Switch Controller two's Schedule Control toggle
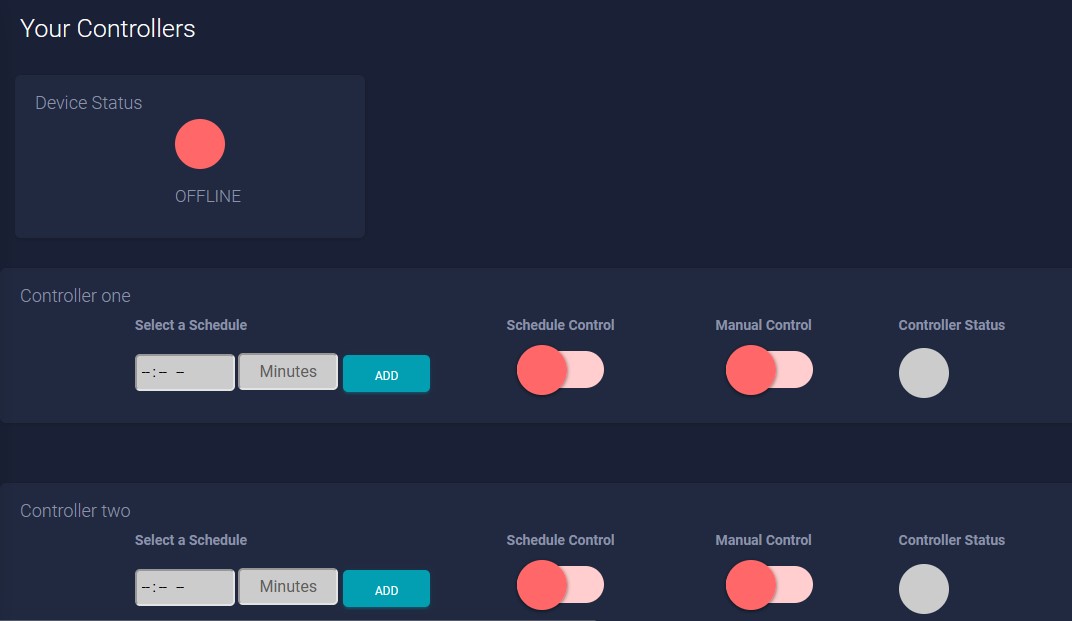This screenshot has height=621, width=1072. (x=560, y=585)
